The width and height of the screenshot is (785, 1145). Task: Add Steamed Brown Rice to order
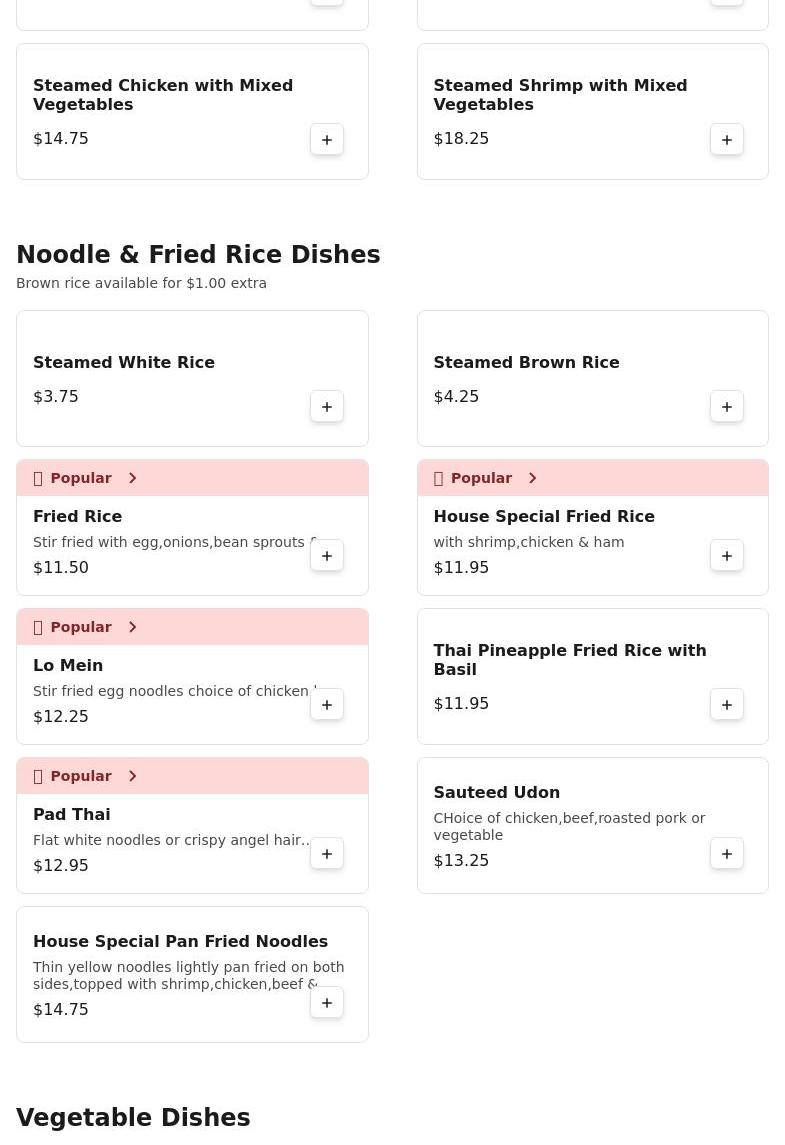coord(727,407)
